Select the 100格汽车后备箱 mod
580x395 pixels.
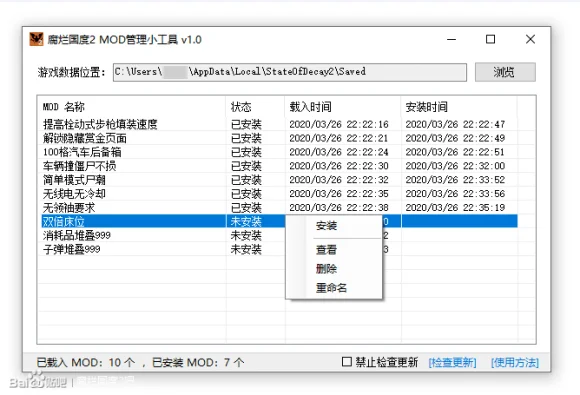click(x=82, y=152)
